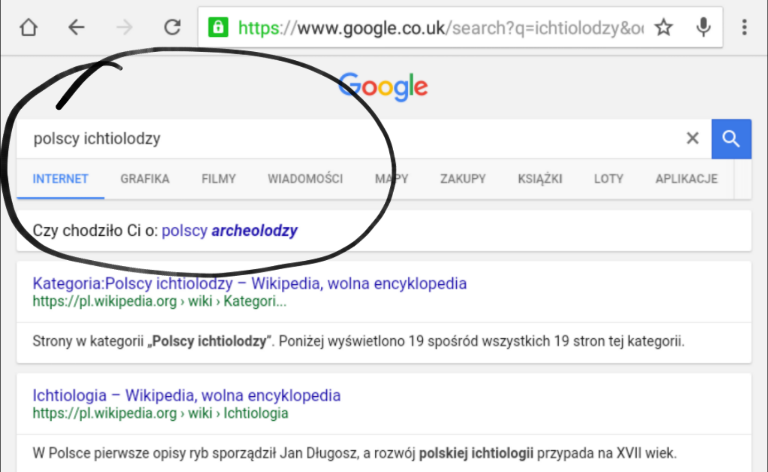The image size is (768, 472).
Task: Open the KSIĄŻKI results tab
Action: click(x=540, y=179)
